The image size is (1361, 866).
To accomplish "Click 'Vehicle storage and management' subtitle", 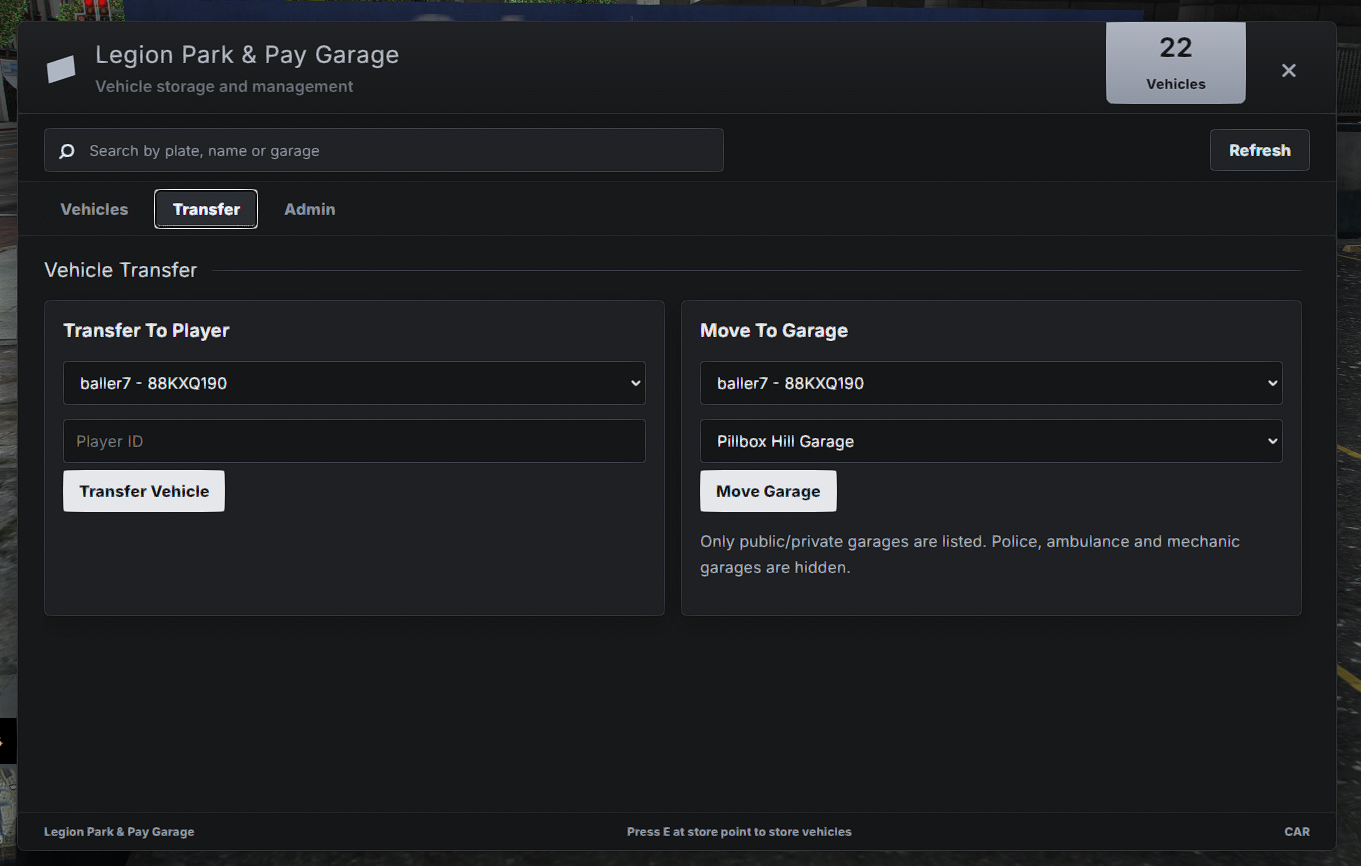I will click(224, 87).
